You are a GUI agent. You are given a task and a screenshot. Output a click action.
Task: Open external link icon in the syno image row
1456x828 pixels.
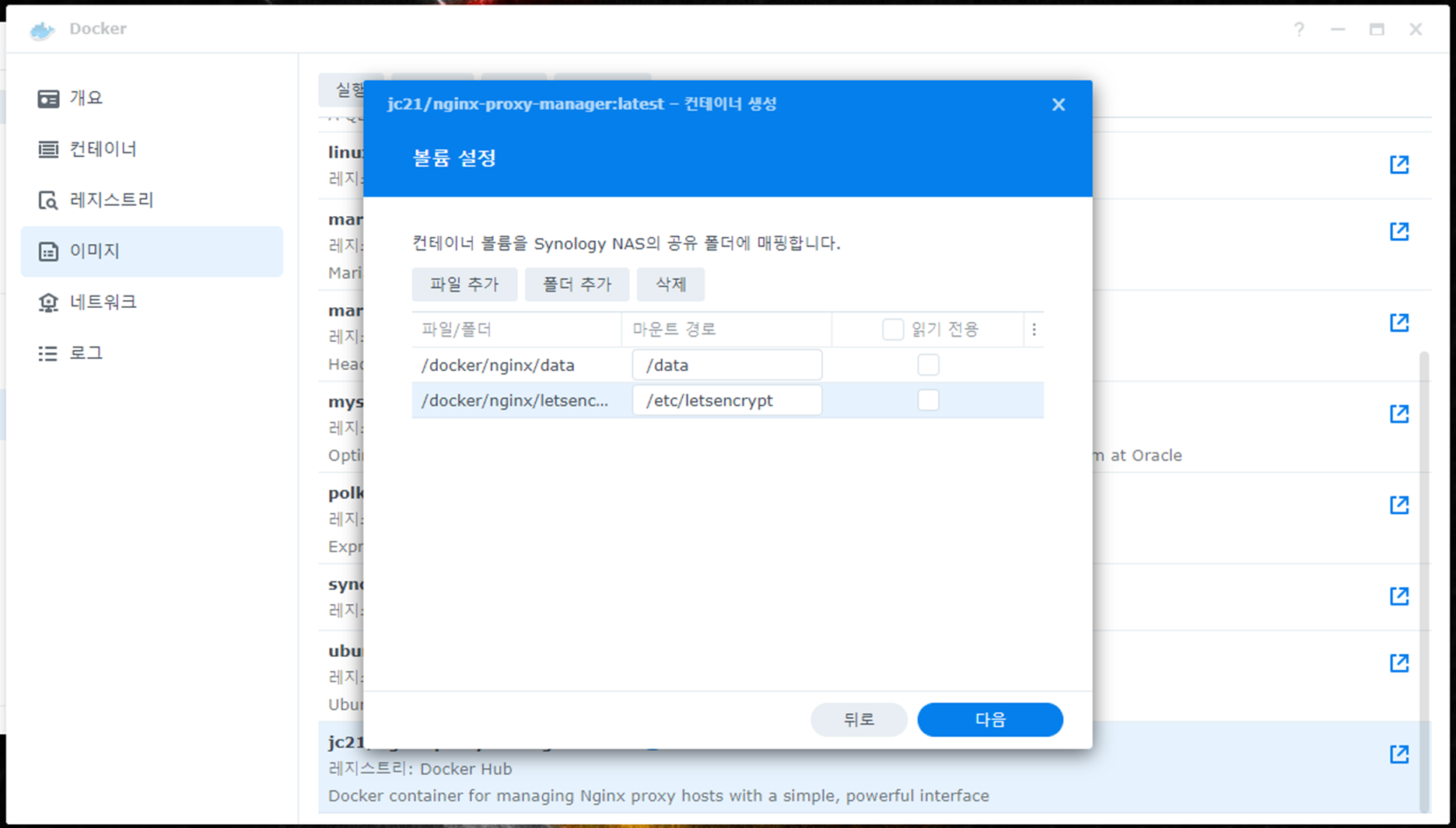coord(1399,596)
